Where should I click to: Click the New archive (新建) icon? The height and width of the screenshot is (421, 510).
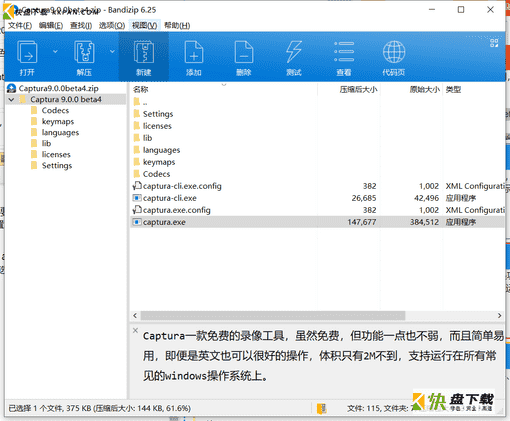pyautogui.click(x=144, y=52)
